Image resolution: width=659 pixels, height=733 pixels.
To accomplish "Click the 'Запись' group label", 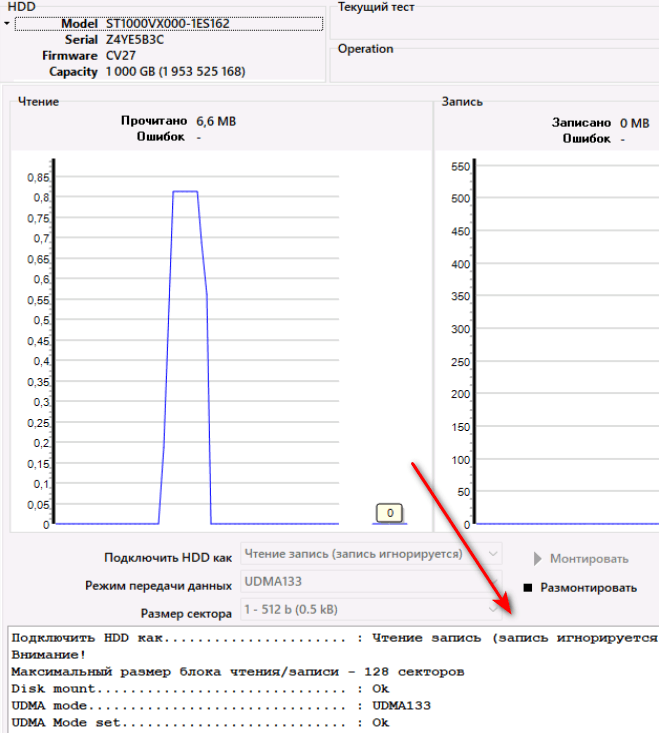I will 462,102.
